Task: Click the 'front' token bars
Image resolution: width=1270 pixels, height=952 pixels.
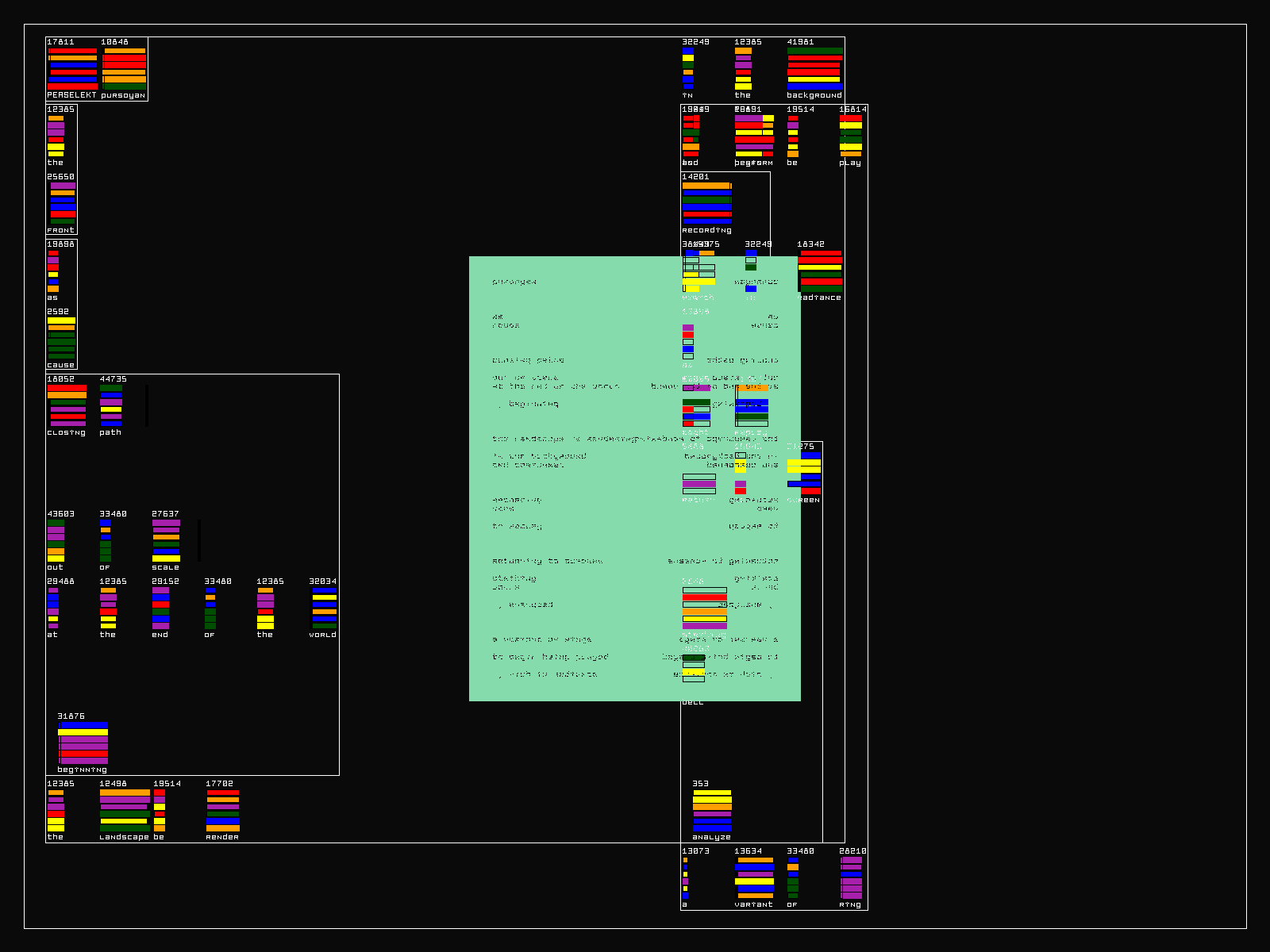Action: point(63,203)
